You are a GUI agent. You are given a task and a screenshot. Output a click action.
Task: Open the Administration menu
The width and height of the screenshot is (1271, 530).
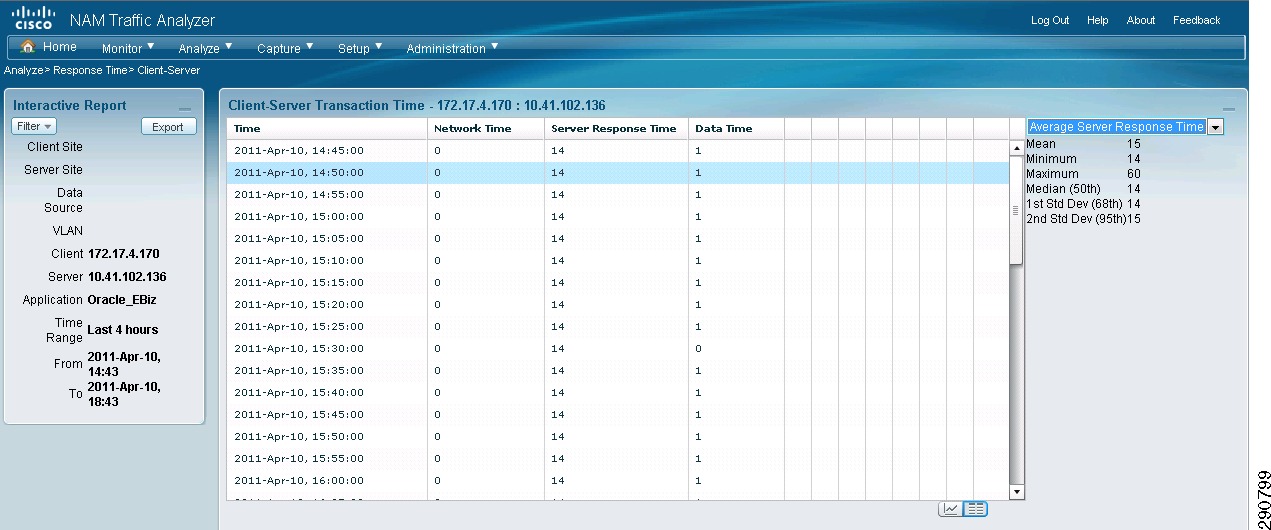click(x=452, y=48)
